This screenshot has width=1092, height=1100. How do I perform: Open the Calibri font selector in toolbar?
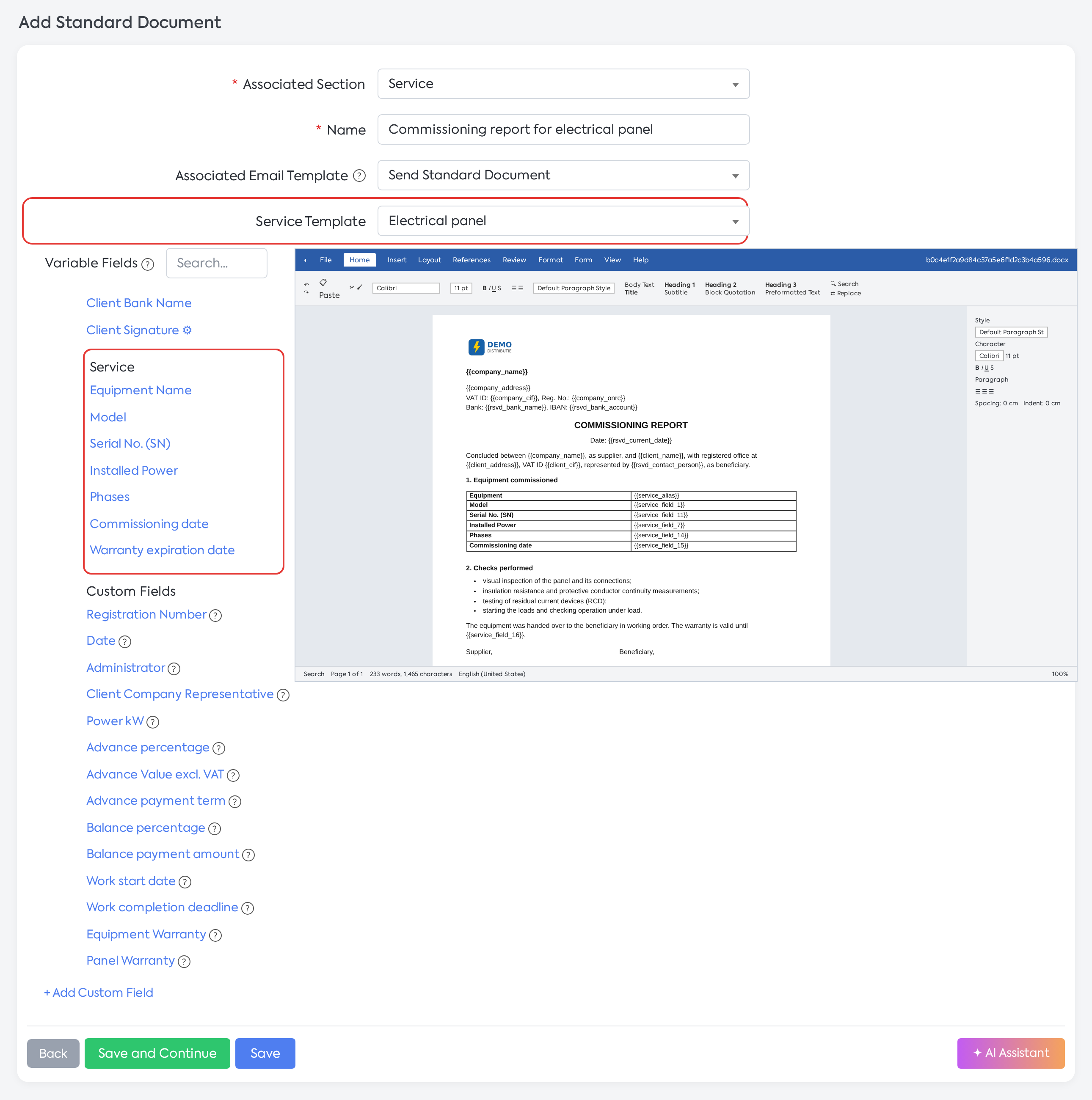coord(405,288)
